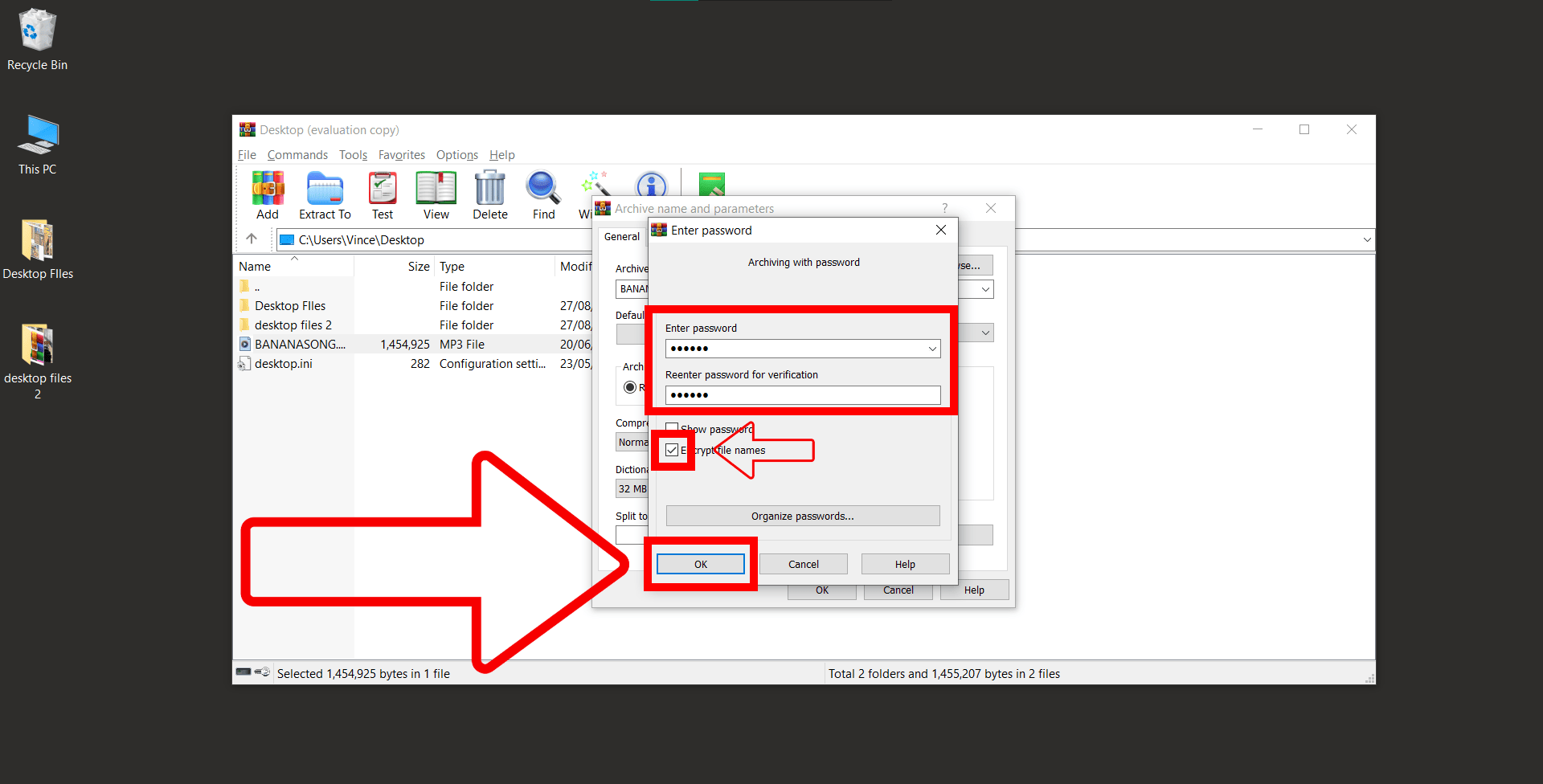Switch to the General tab
Viewport: 1543px width, 784px height.
point(620,236)
